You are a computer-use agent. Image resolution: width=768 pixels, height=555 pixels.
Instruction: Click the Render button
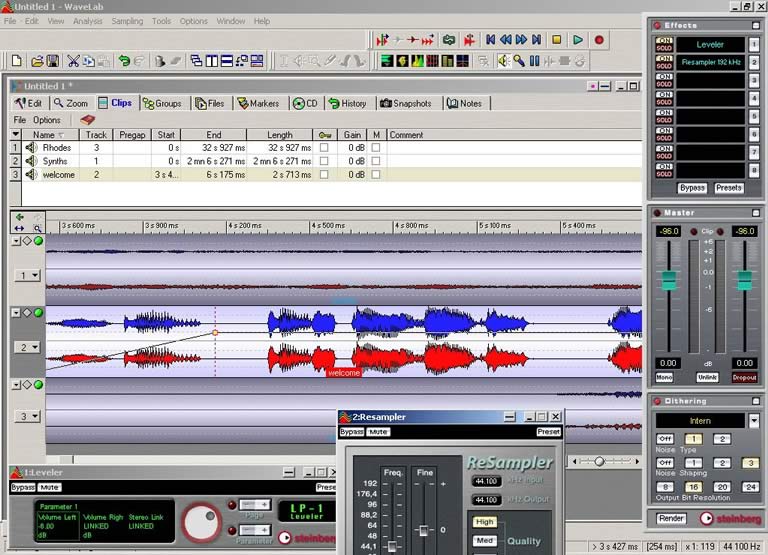click(x=671, y=518)
